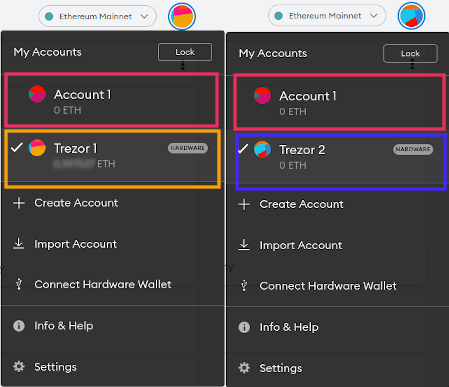Click Trezor 2 identicon
Image resolution: width=449 pixels, height=387 pixels.
pos(263,149)
